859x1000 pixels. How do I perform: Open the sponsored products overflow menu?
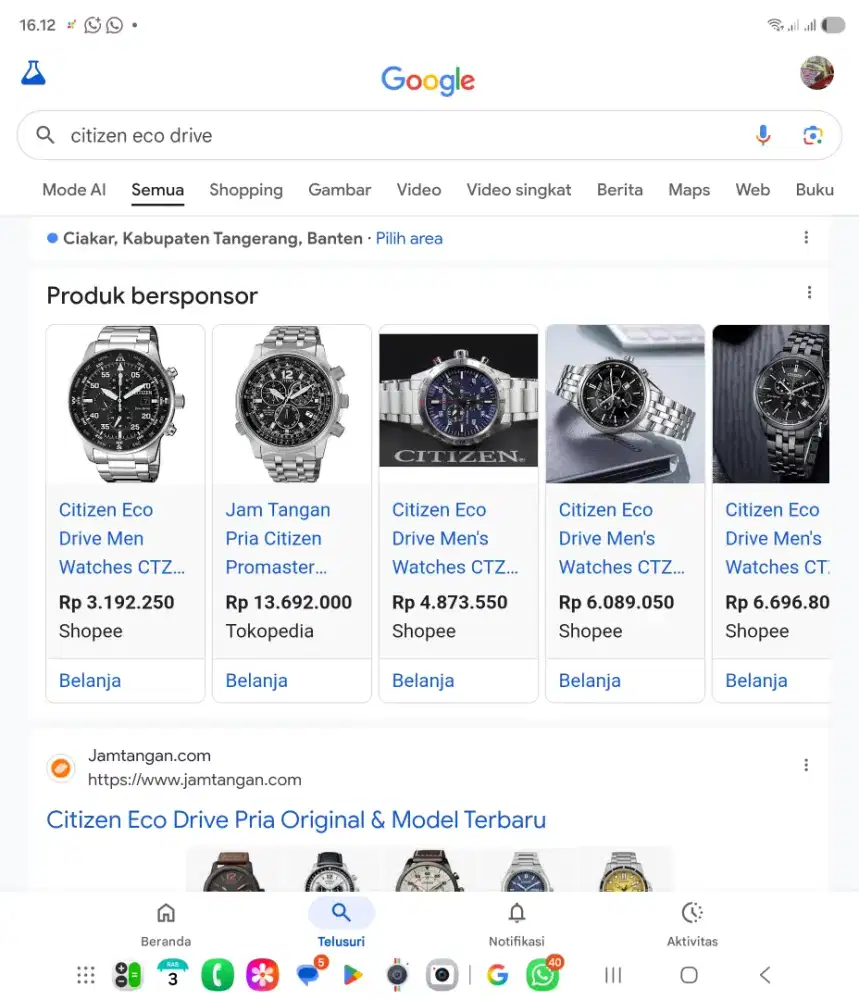[810, 292]
